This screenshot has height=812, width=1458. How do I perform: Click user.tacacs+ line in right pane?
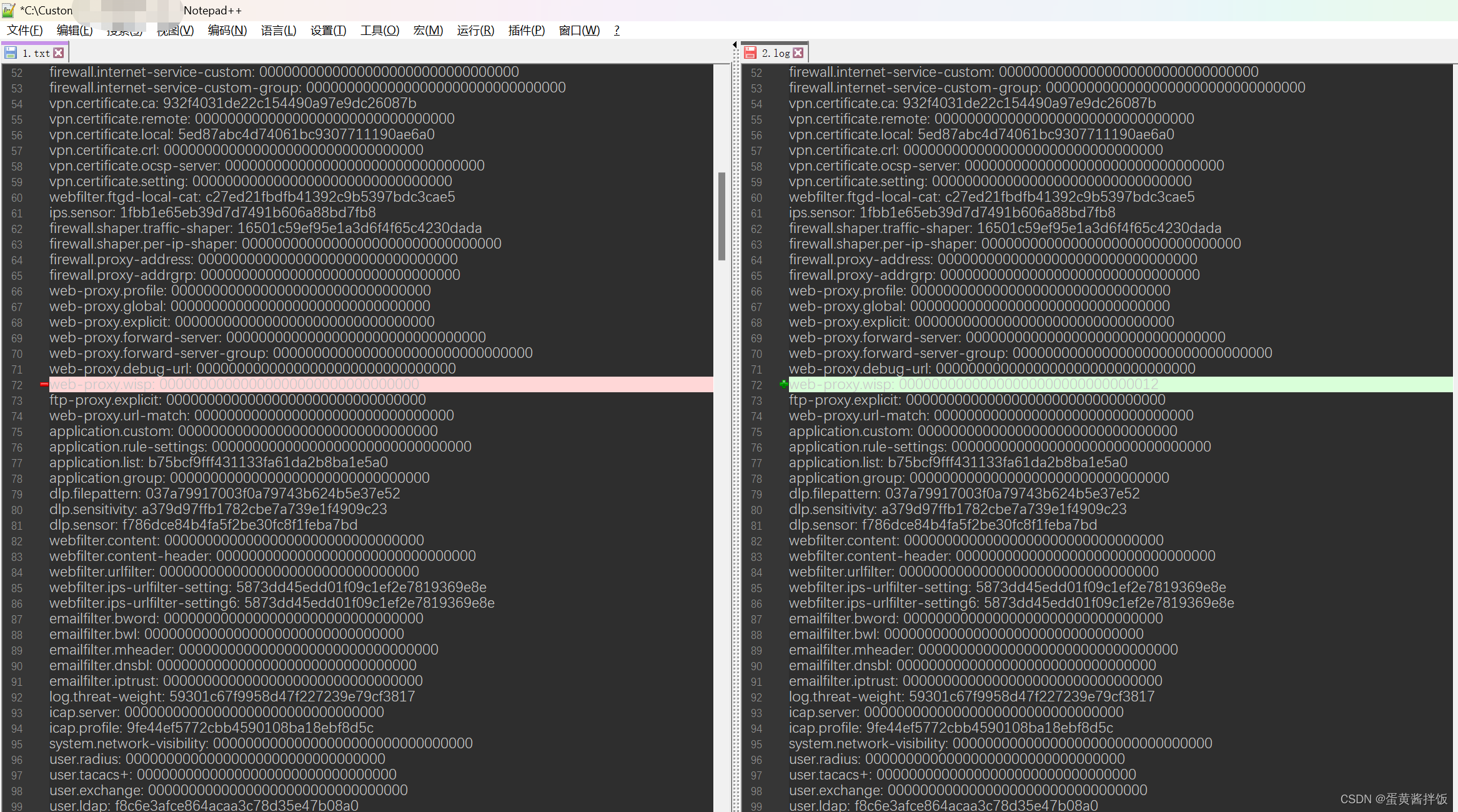coord(962,775)
